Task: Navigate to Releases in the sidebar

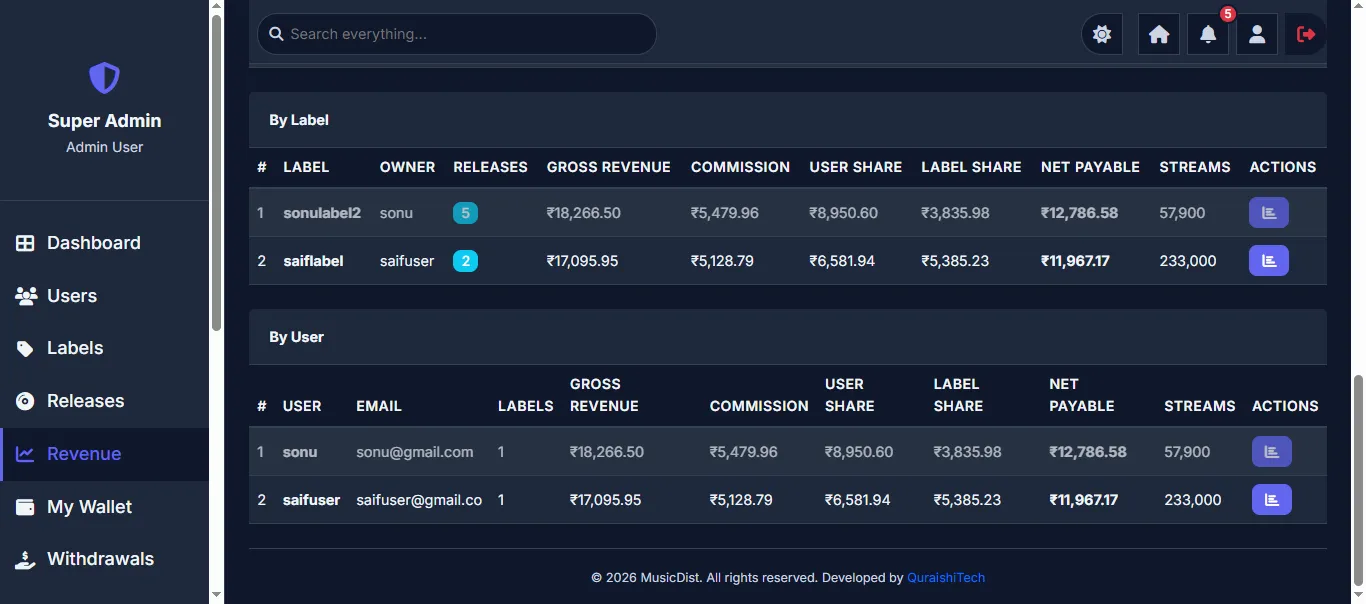Action: point(104,401)
